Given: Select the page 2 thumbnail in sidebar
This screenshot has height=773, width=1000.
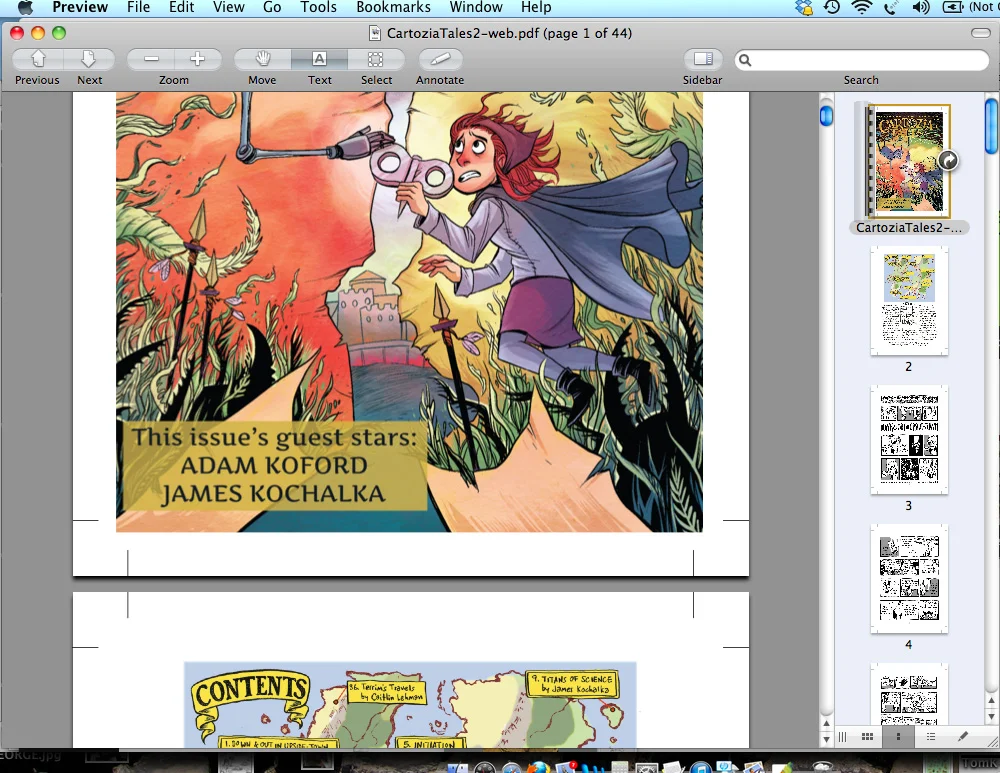Looking at the screenshot, I should click(909, 300).
